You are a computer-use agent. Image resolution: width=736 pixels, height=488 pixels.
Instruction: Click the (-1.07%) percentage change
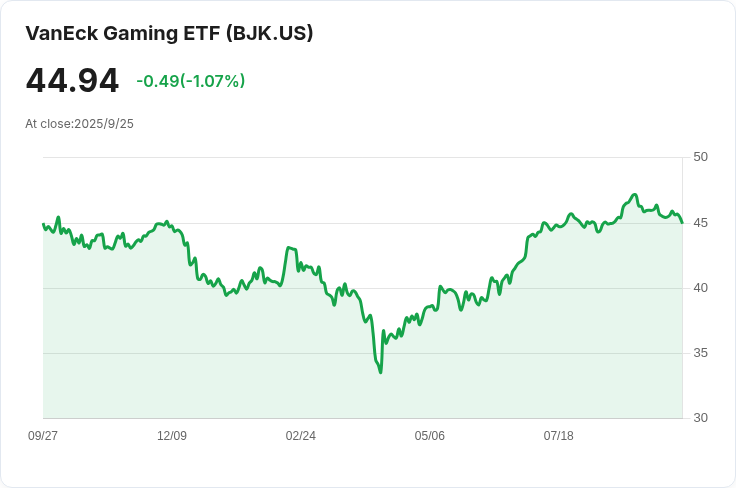point(213,81)
